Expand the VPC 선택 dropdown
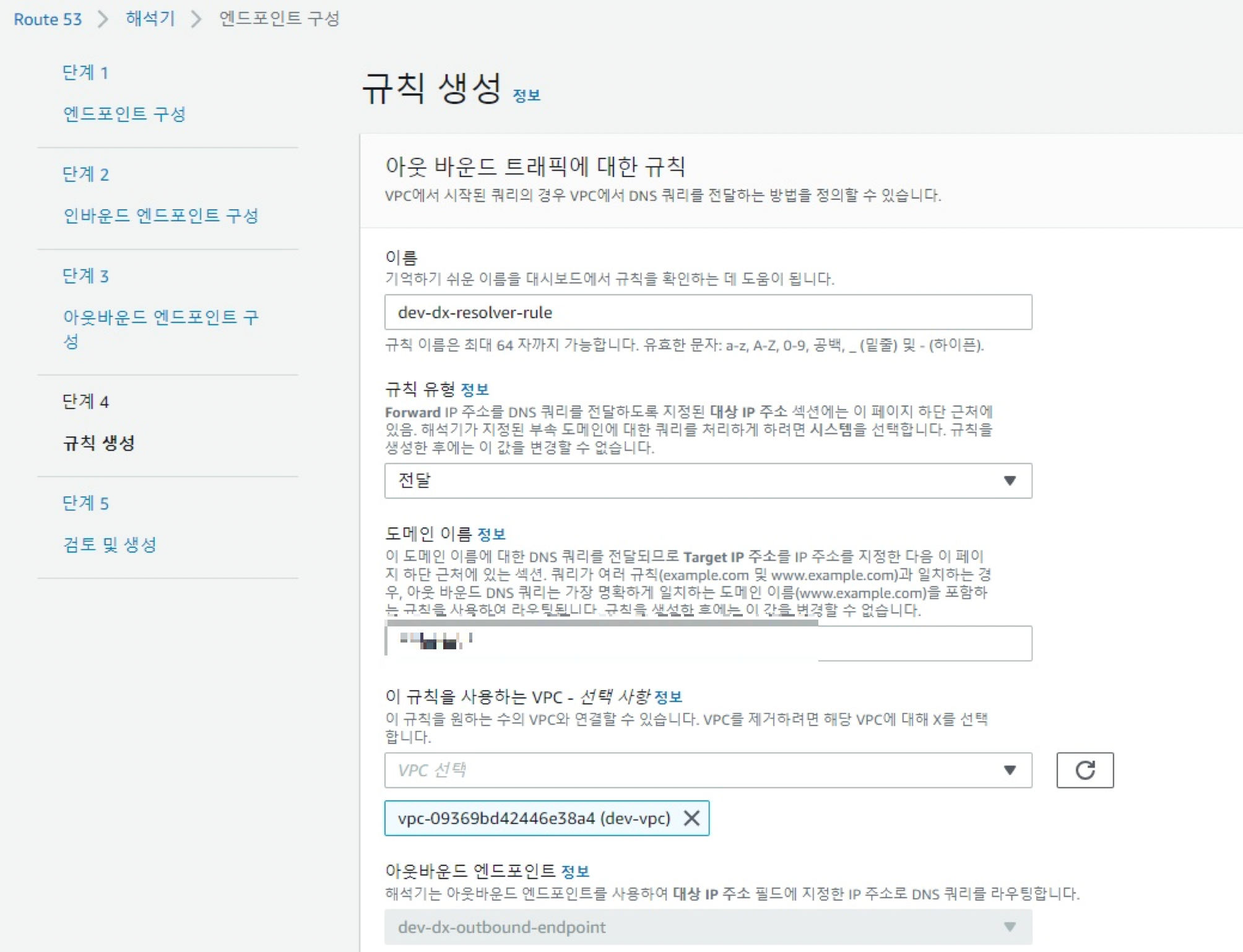 tap(708, 770)
